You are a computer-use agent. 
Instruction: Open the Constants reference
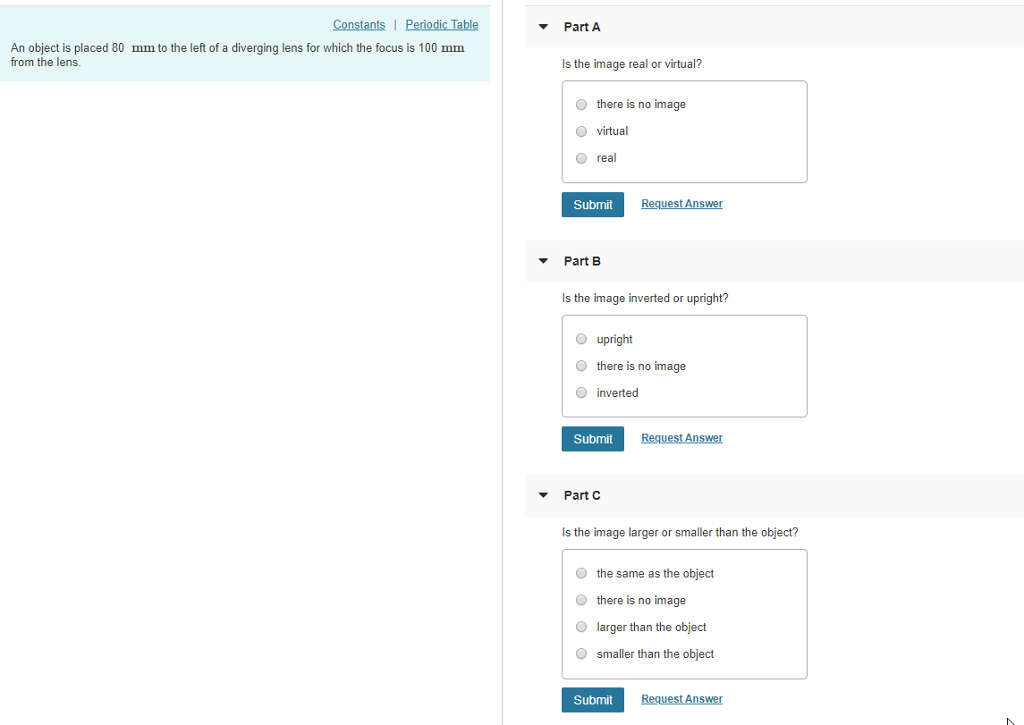tap(358, 24)
